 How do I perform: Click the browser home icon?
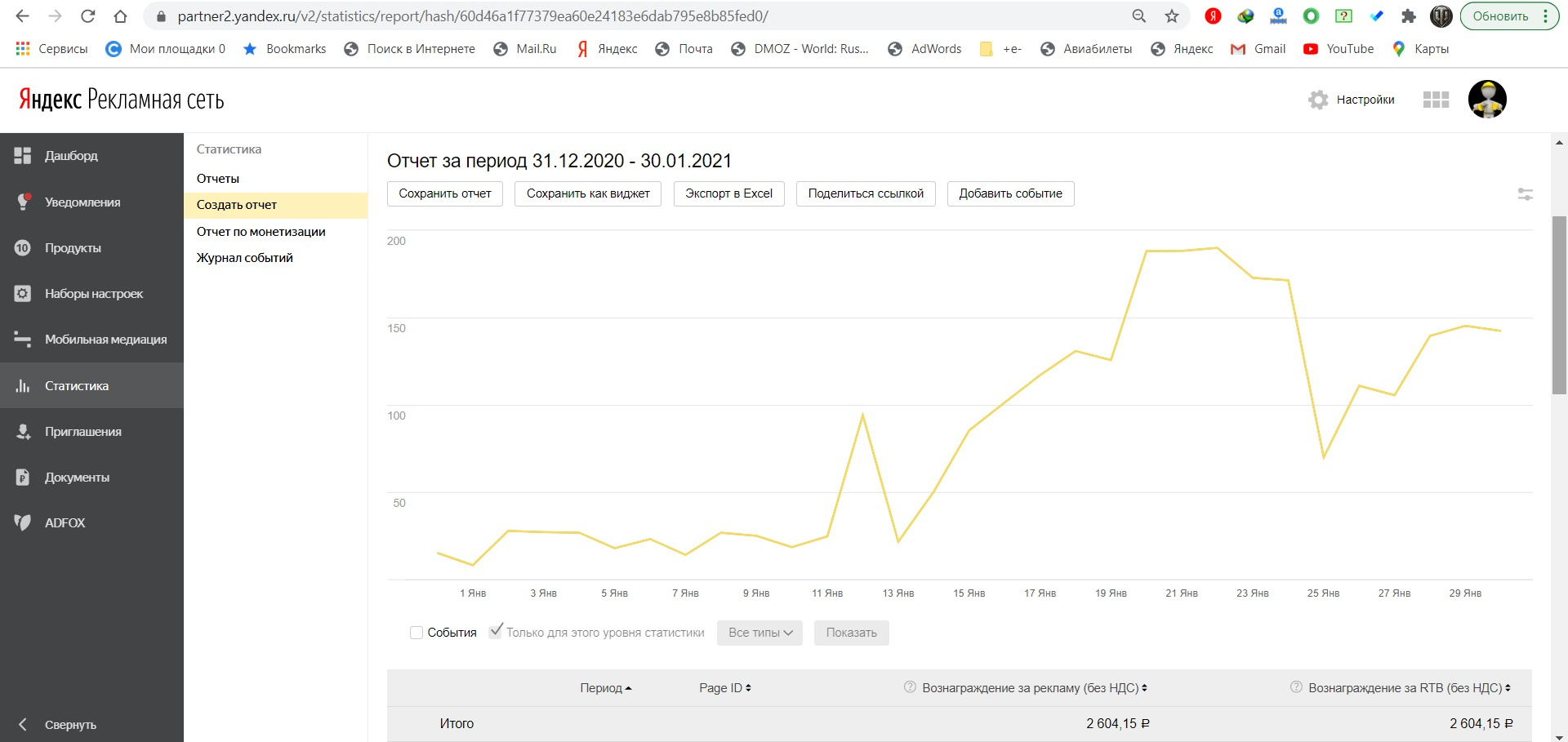click(x=121, y=16)
